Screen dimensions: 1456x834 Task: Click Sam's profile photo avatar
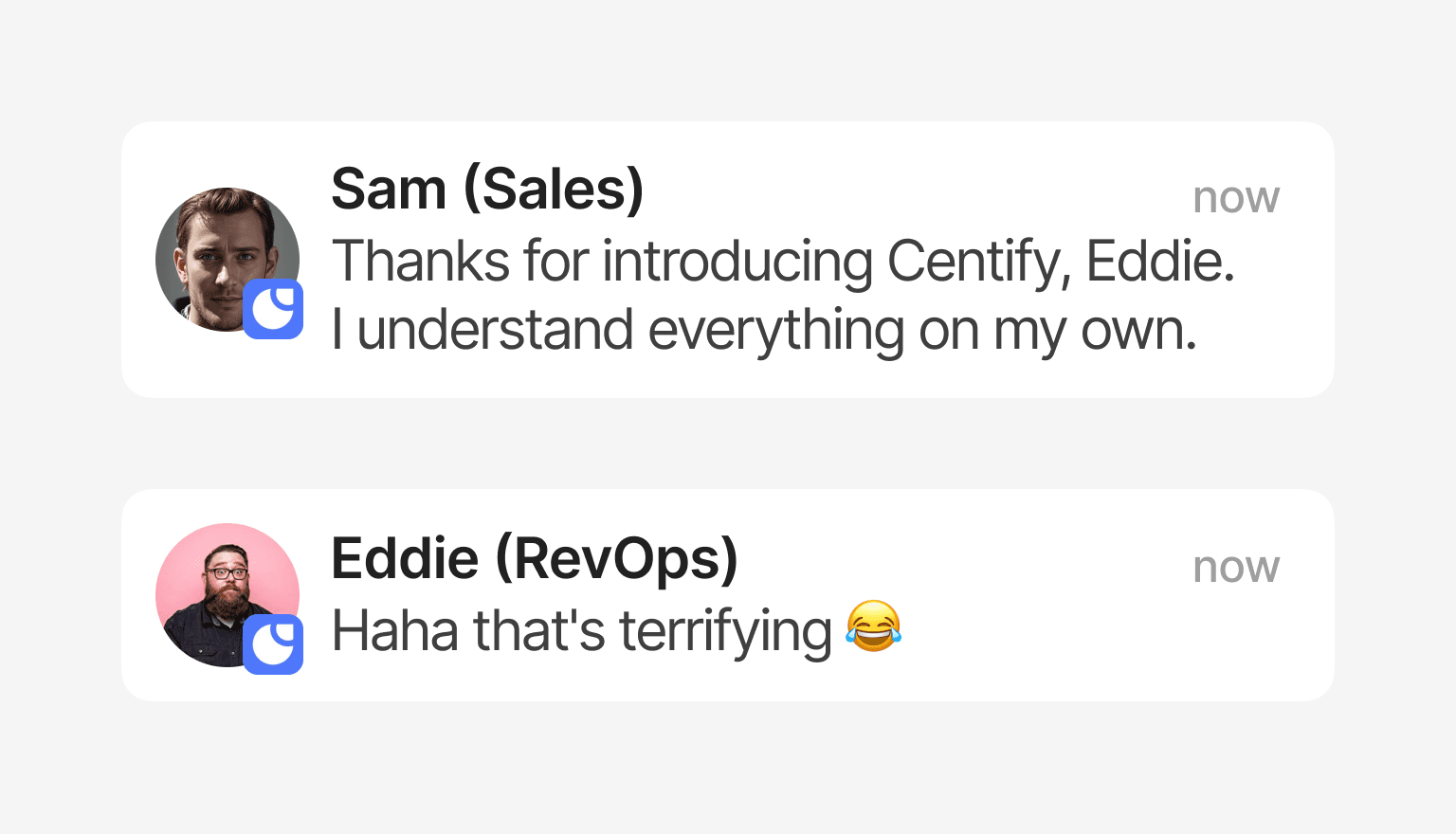pos(220,250)
